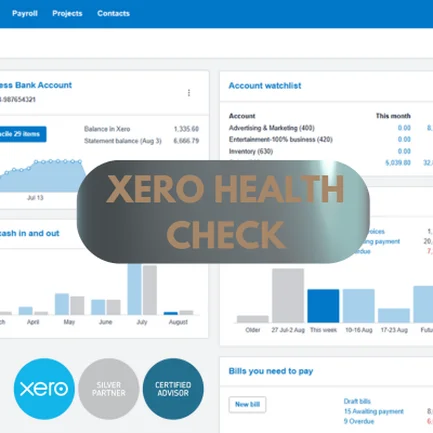Click the 5,039.80 this month value
Viewport: 433px width, 433px height.
click(x=398, y=163)
